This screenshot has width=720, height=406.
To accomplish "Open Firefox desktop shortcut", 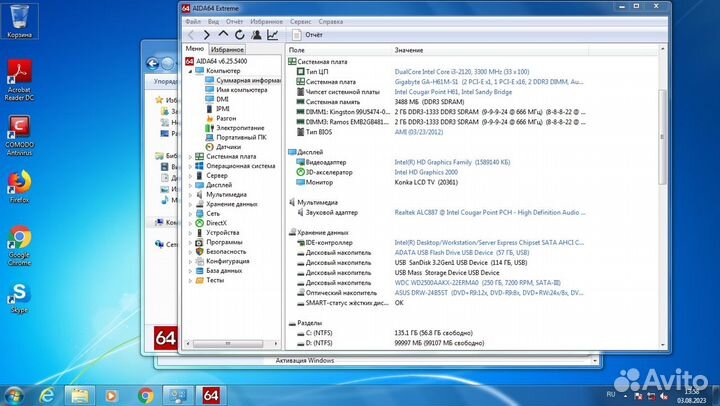I will pyautogui.click(x=19, y=186).
